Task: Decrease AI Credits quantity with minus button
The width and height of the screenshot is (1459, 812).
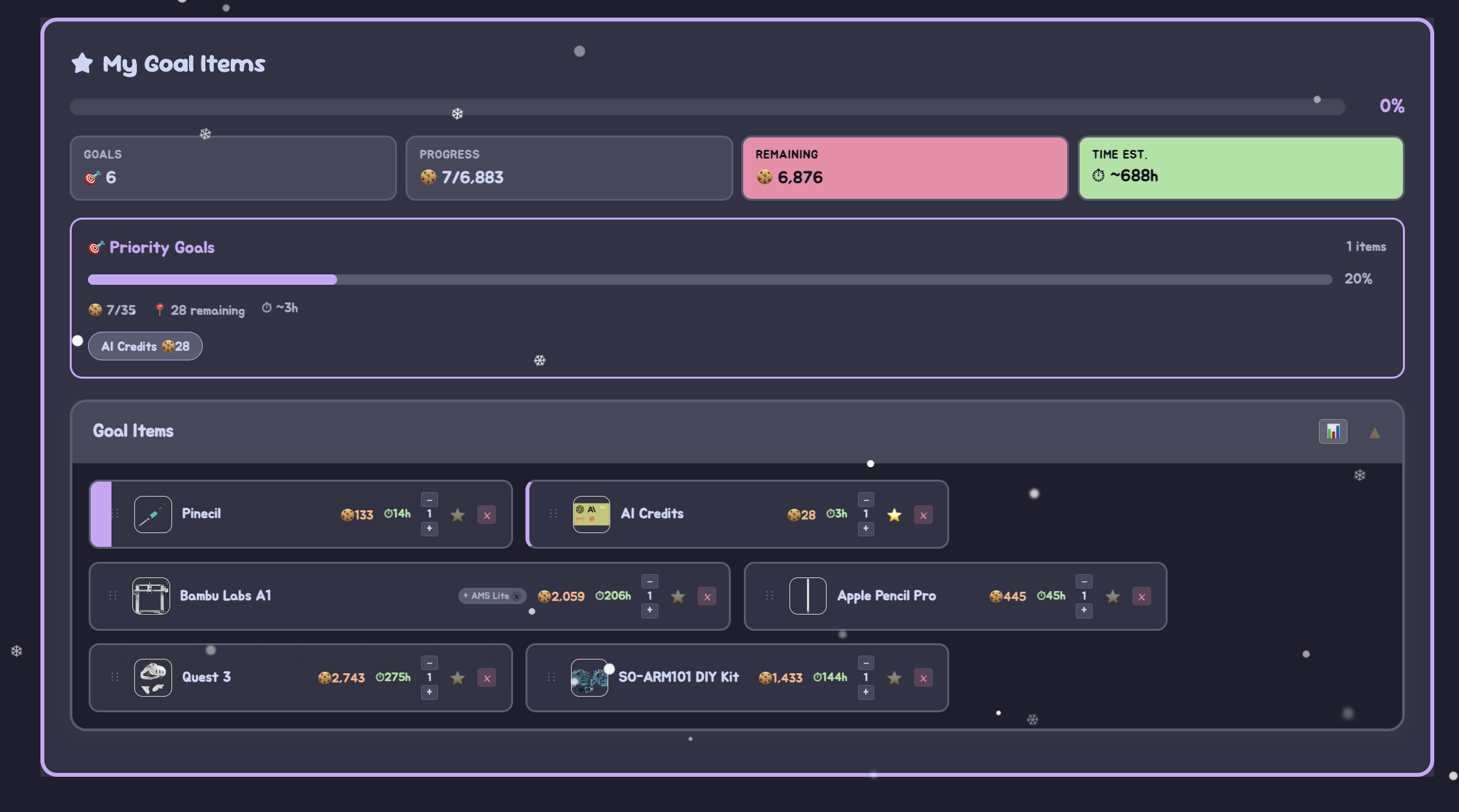Action: pos(865,500)
